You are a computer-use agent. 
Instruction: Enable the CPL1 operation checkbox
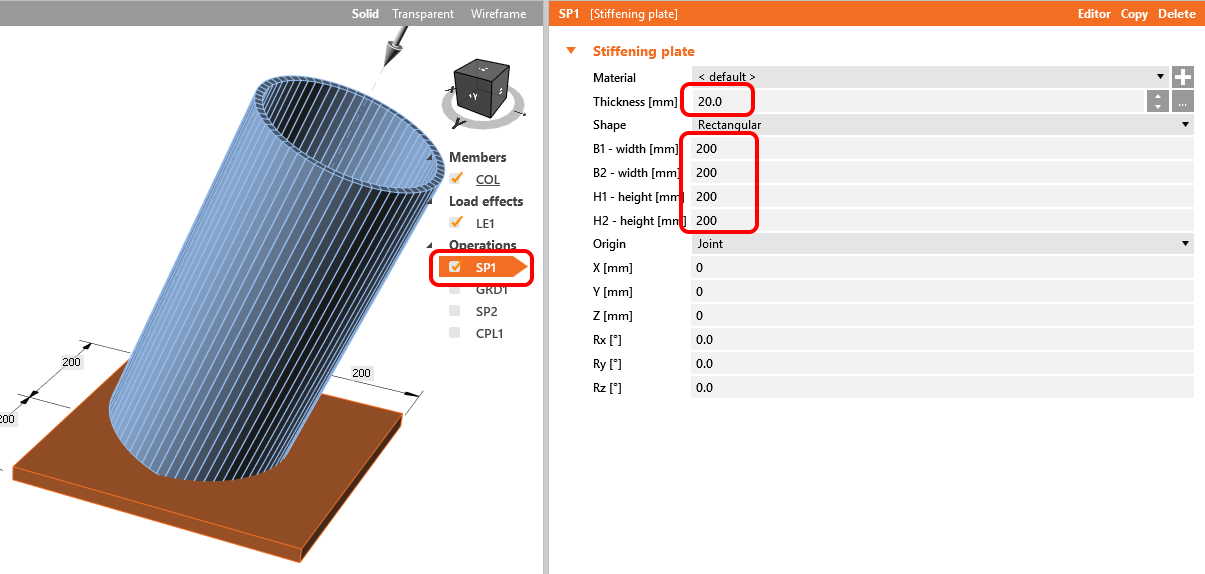click(455, 333)
